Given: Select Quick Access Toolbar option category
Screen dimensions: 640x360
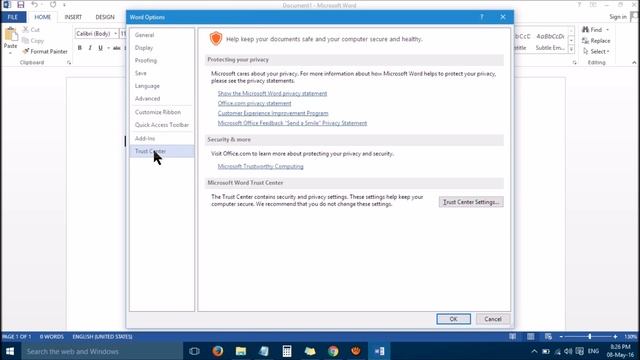Looking at the screenshot, I should coord(162,125).
